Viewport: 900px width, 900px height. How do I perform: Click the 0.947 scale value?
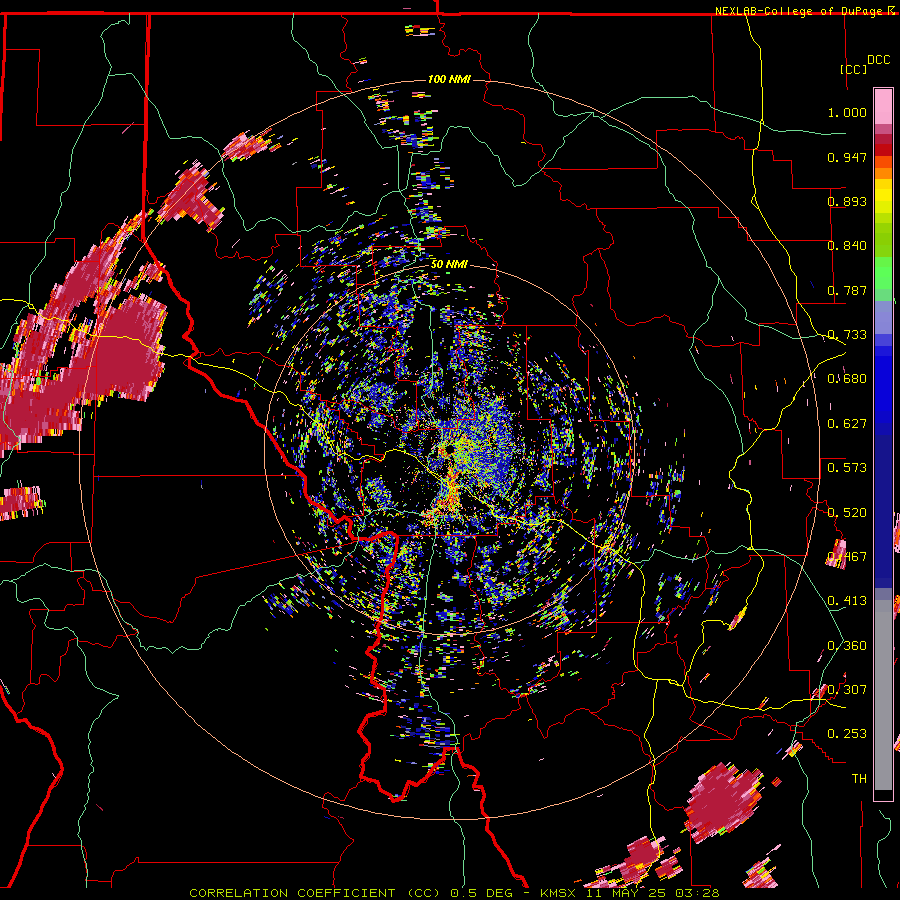tap(847, 157)
